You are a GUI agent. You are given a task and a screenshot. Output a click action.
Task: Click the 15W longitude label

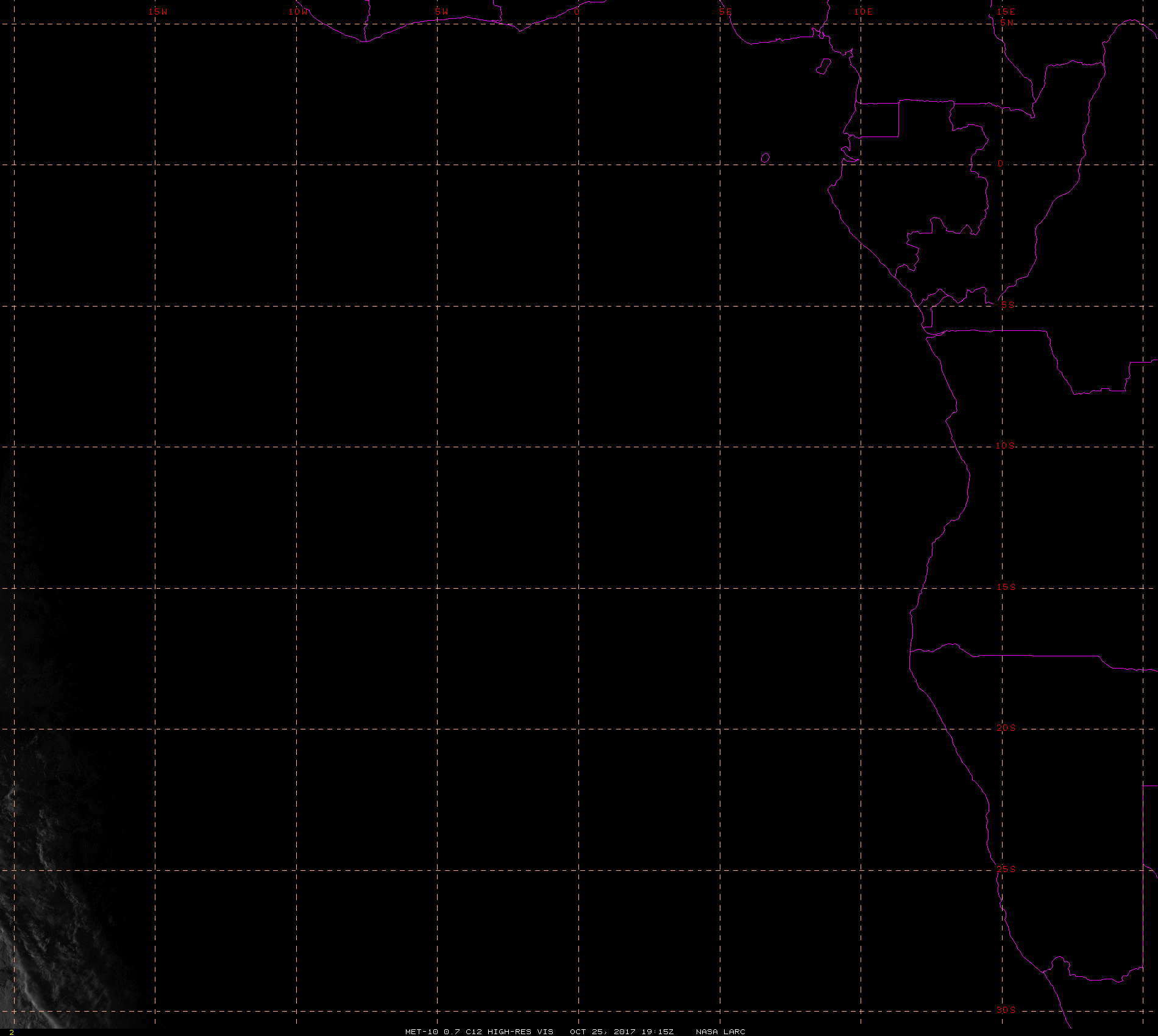tap(158, 12)
